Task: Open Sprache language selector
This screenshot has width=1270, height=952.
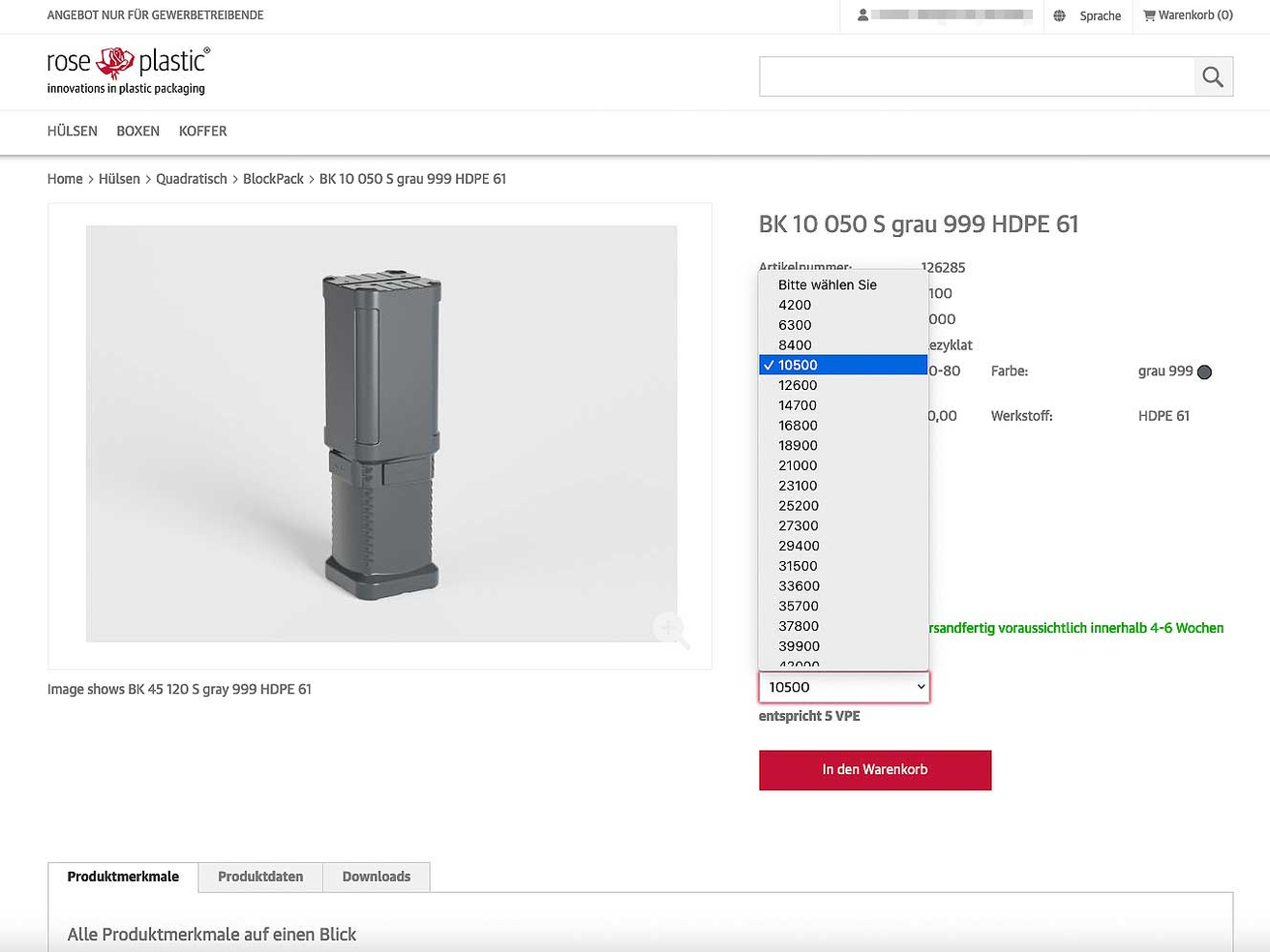Action: coord(1101,15)
